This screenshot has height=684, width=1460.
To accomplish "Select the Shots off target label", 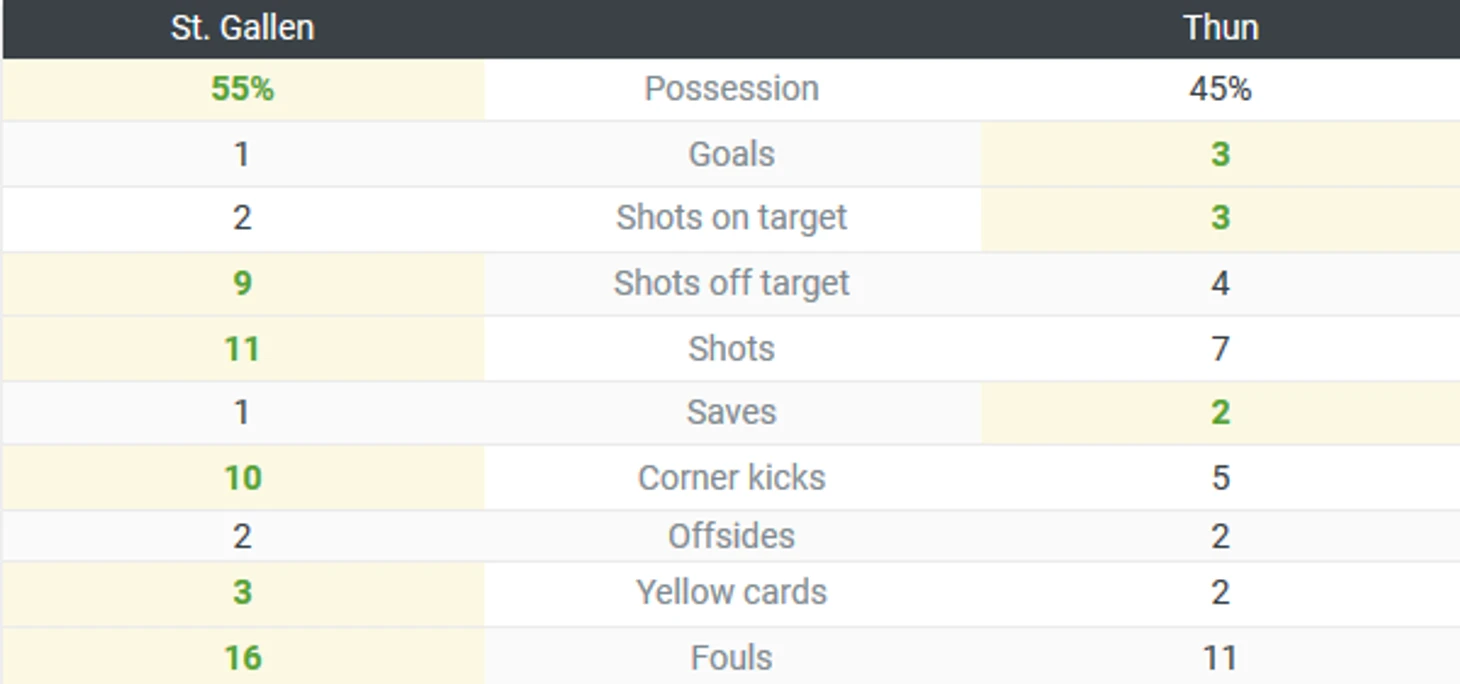I will point(731,283).
